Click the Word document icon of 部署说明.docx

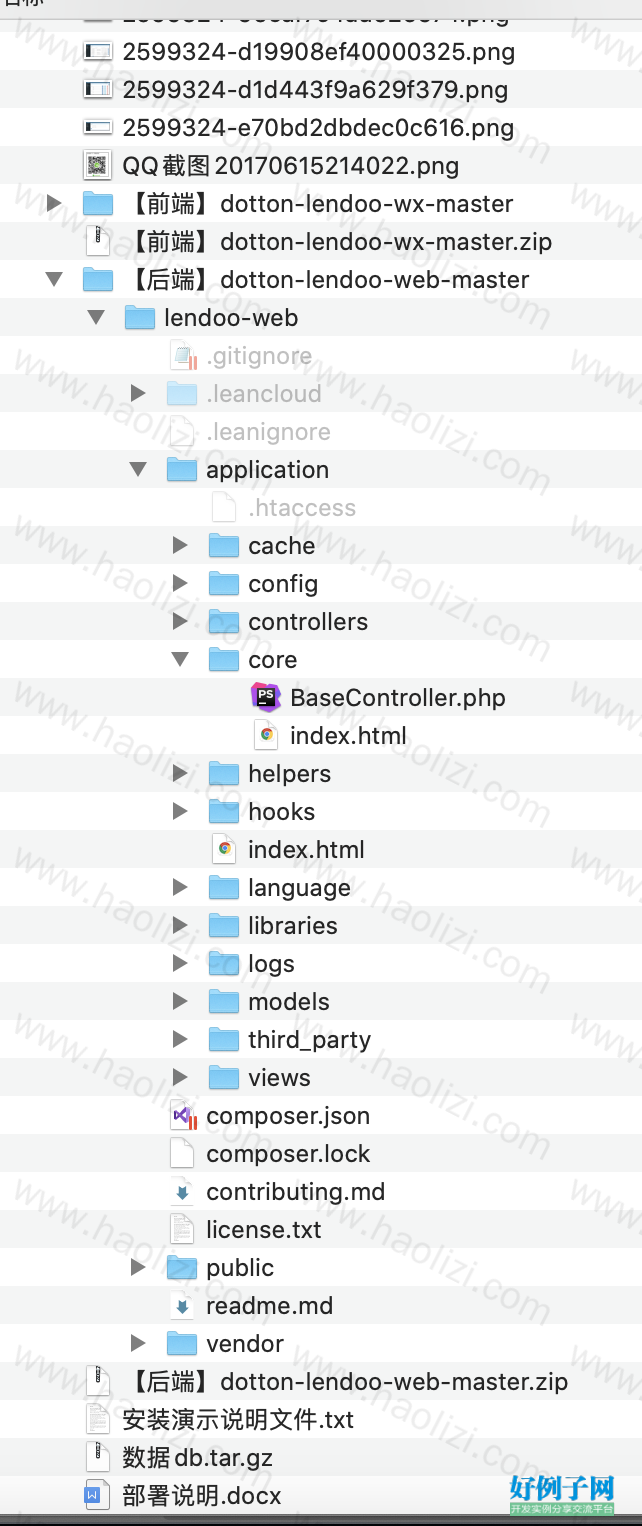tap(97, 1495)
